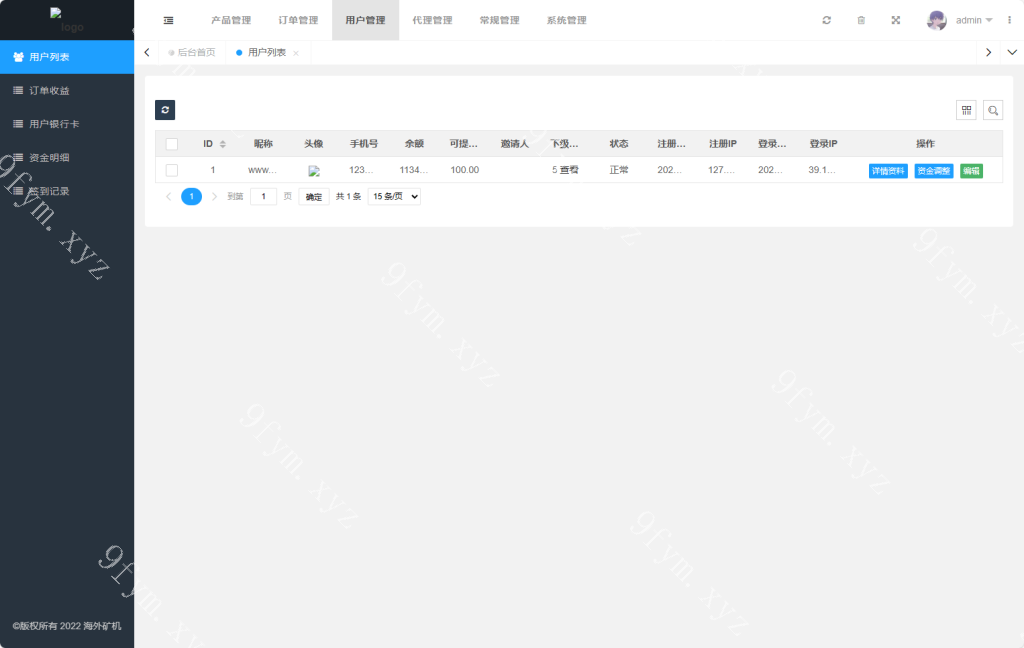
Task: Go to the next page arrow
Action: (x=214, y=197)
